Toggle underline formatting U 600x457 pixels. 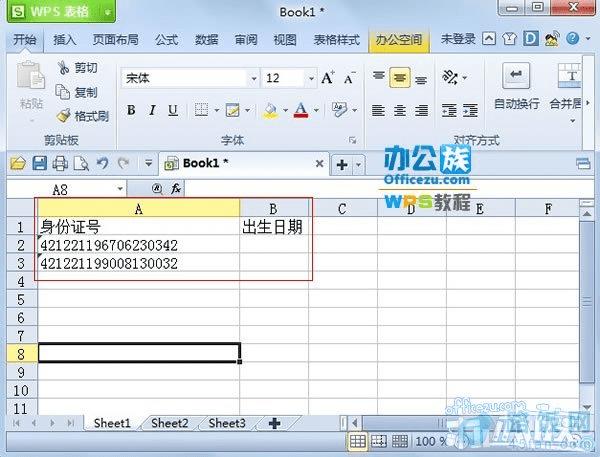pos(173,110)
